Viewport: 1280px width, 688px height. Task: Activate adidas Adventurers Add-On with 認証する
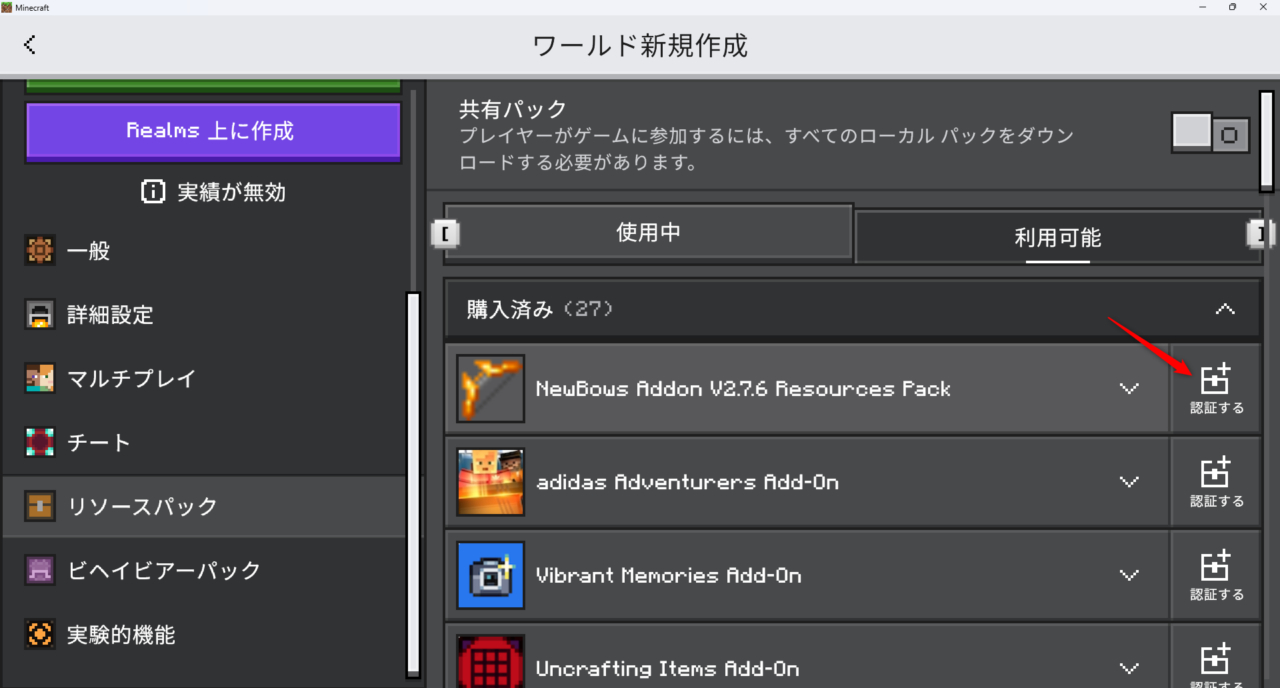pos(1216,482)
